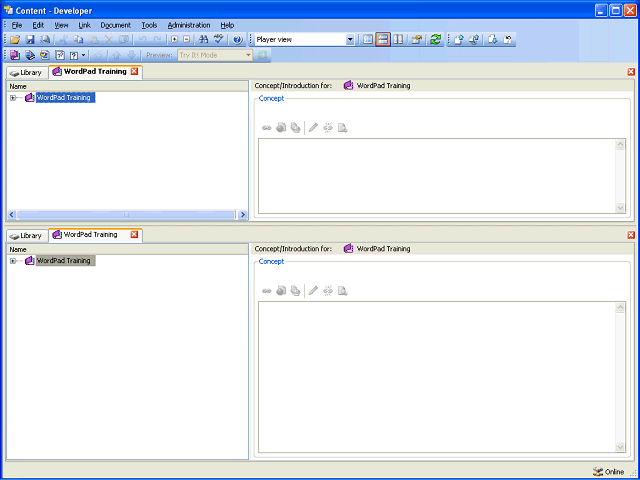Viewport: 640px width, 480px height.
Task: Click the question mark document icon on the second toolbar
Action: (74, 55)
